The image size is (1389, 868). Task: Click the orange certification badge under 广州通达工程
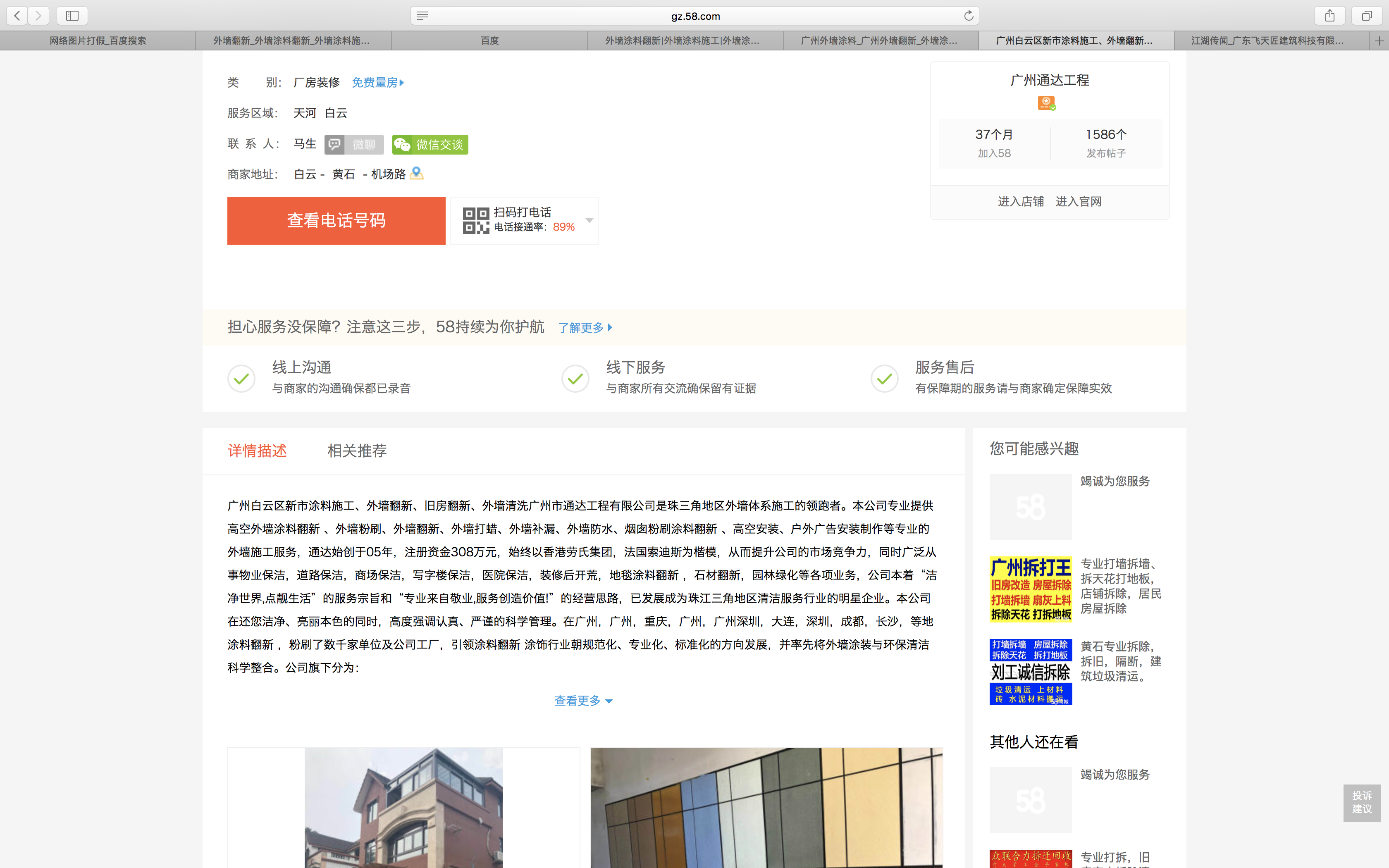[x=1046, y=103]
